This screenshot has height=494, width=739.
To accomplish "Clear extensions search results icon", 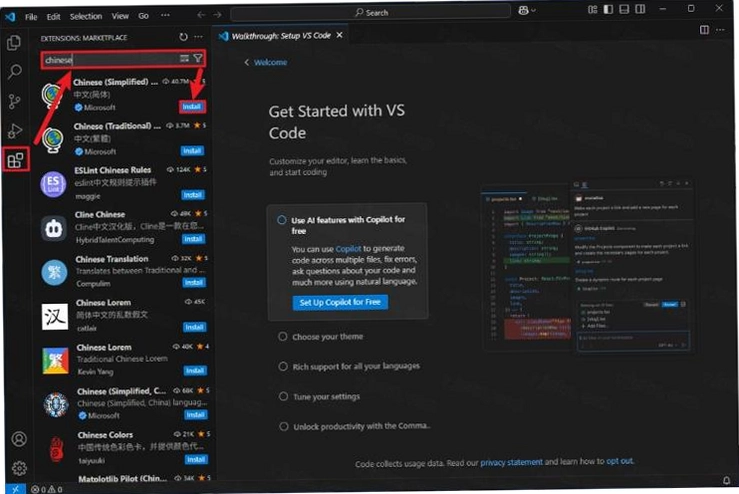I will tap(184, 58).
